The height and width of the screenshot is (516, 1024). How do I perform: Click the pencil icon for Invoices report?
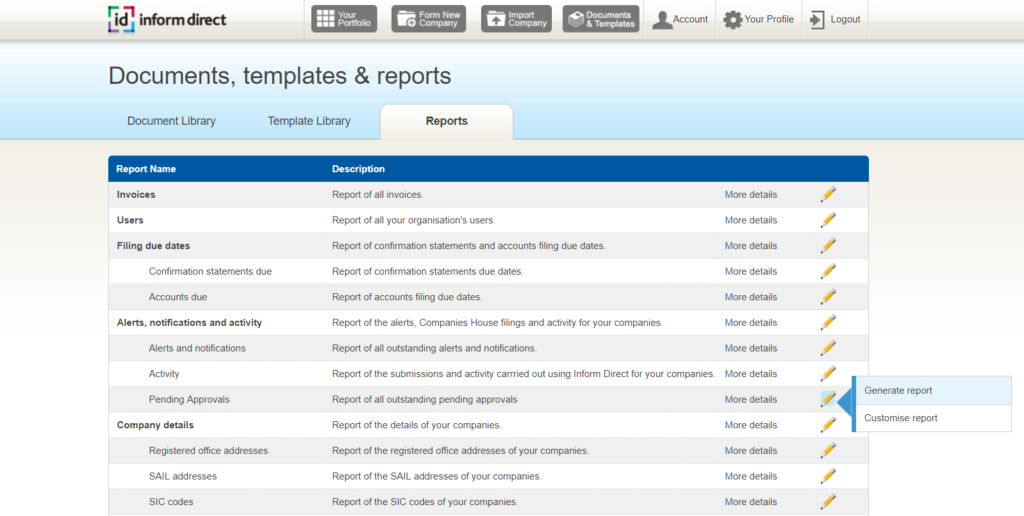(828, 194)
